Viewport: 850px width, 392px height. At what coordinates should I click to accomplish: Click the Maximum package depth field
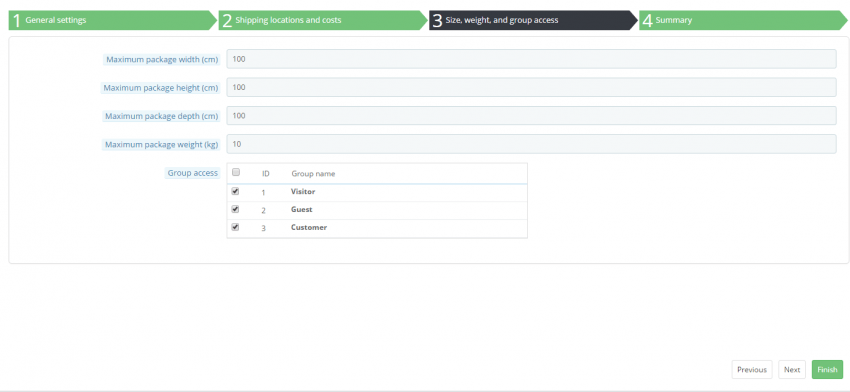tap(531, 115)
